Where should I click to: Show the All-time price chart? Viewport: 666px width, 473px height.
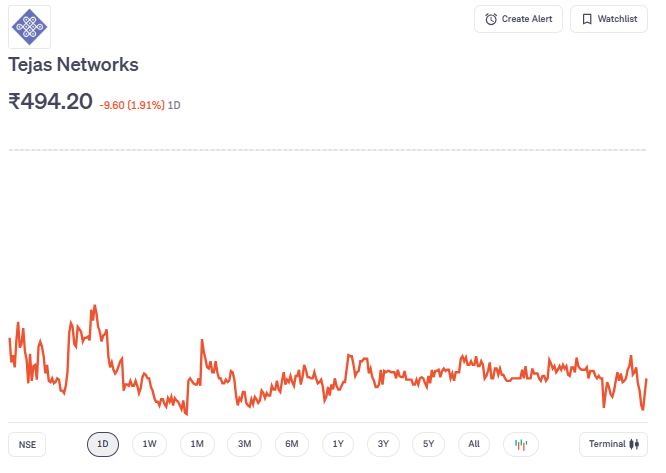[474, 444]
